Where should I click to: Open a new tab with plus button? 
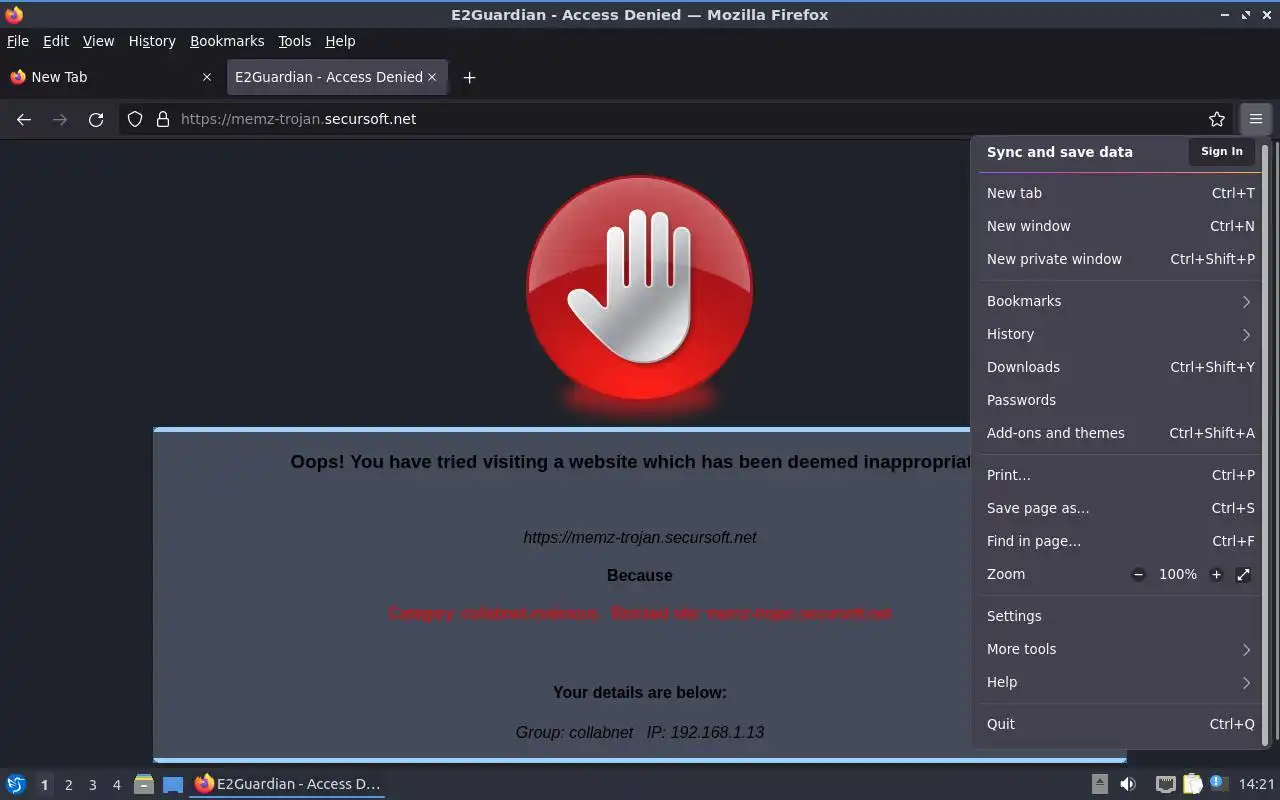(469, 77)
